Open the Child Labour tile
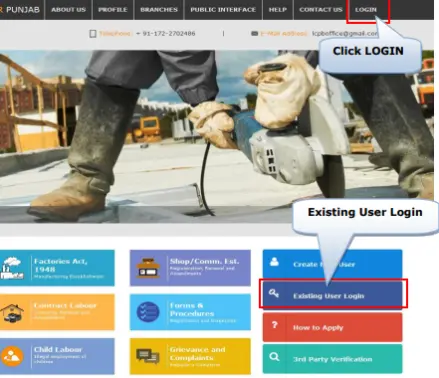Viewport: 439px width, 378px height. tap(57, 356)
